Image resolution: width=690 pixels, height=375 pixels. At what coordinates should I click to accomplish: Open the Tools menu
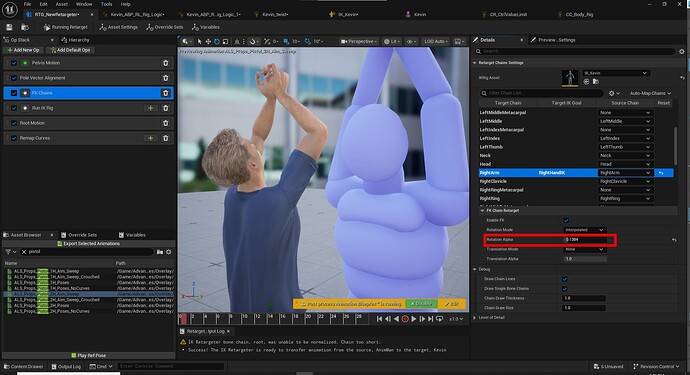coord(106,4)
